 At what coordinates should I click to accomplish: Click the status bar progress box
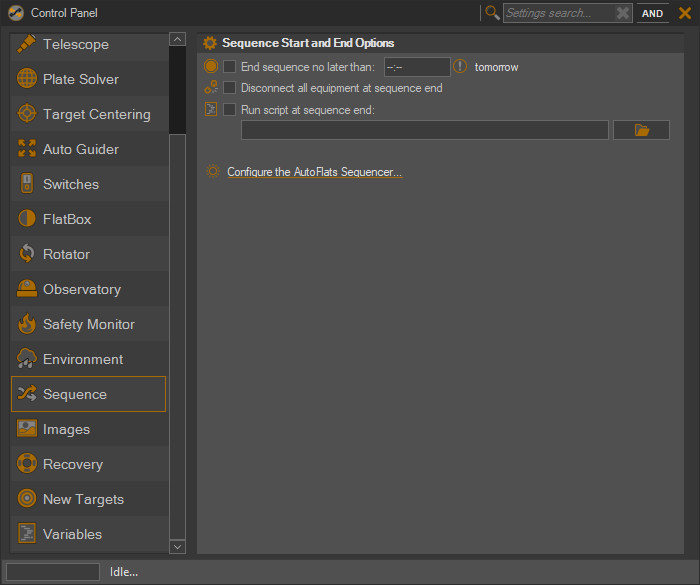coord(53,572)
